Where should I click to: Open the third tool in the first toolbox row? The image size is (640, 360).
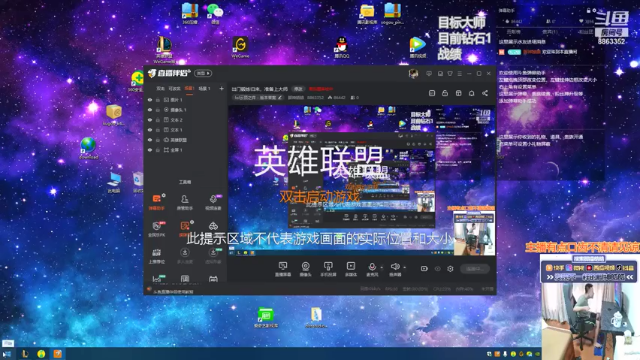point(213,202)
